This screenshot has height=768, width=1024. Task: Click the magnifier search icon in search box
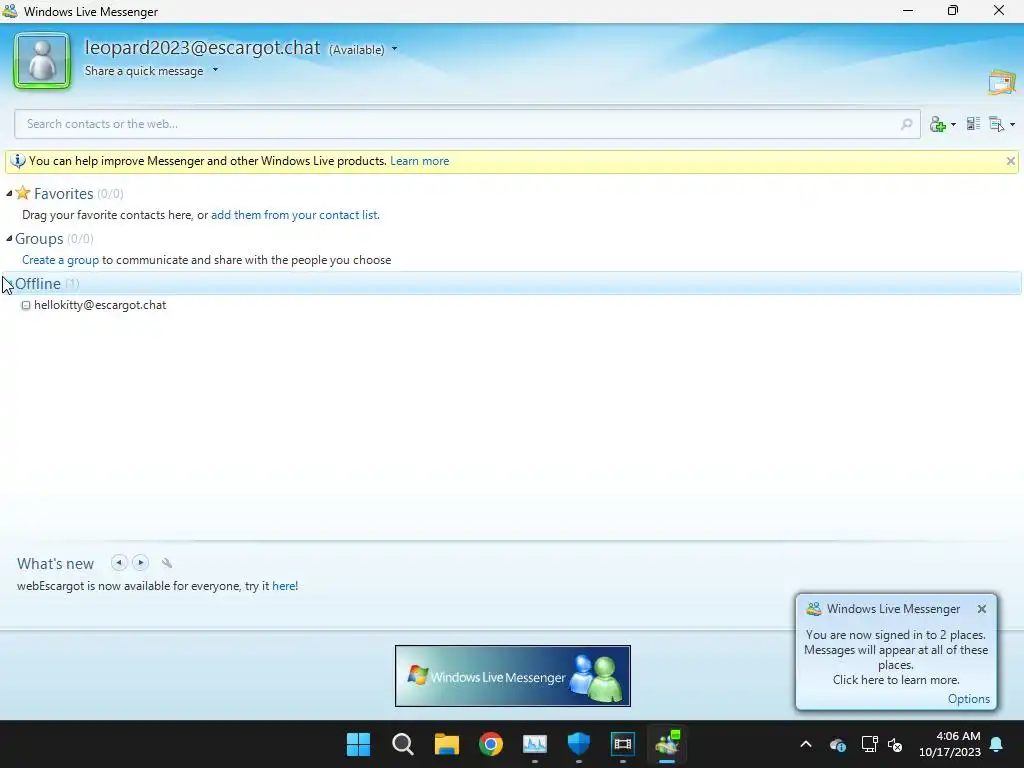point(906,124)
